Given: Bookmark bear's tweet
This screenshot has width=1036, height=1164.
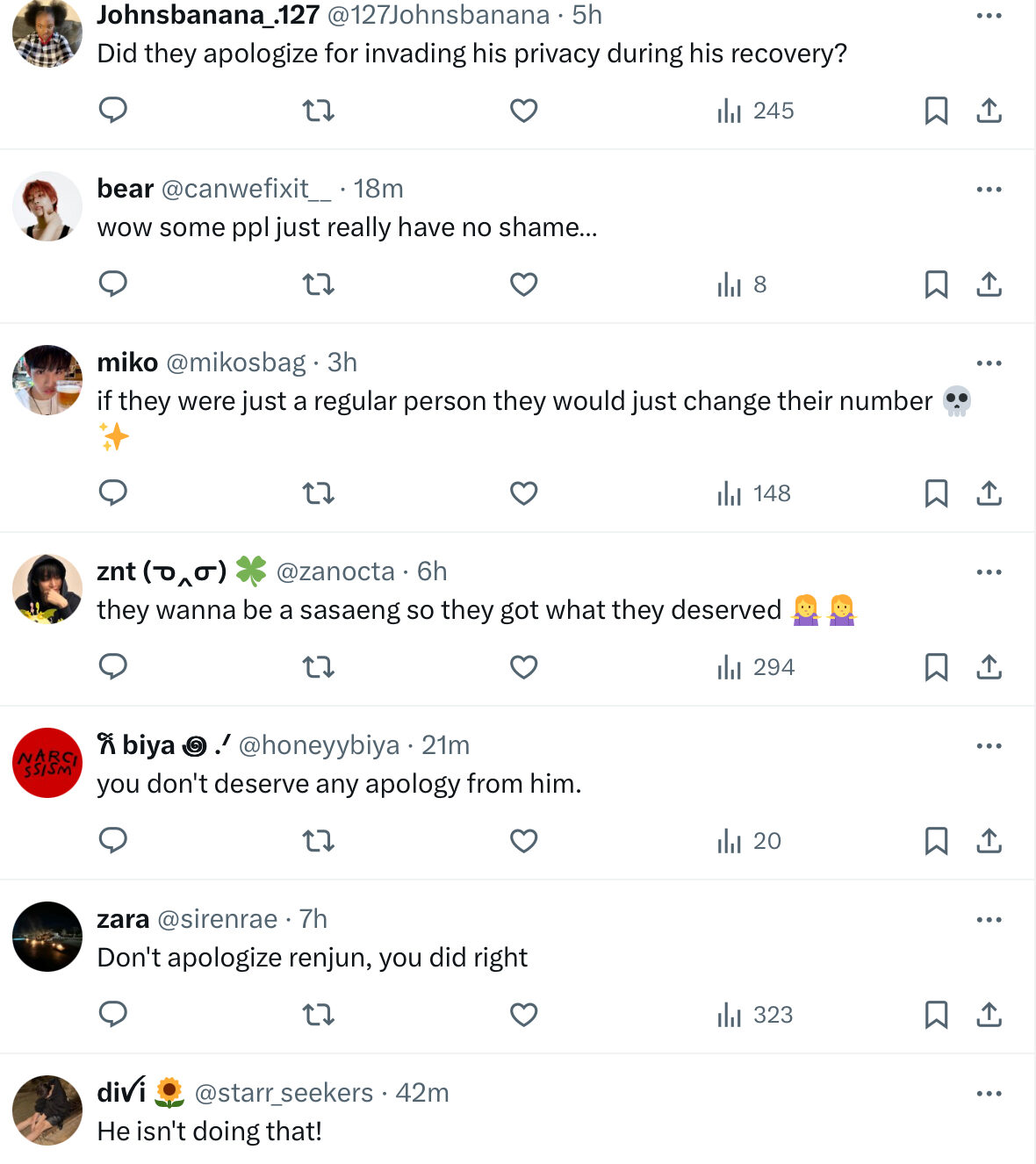Looking at the screenshot, I should pos(936,284).
